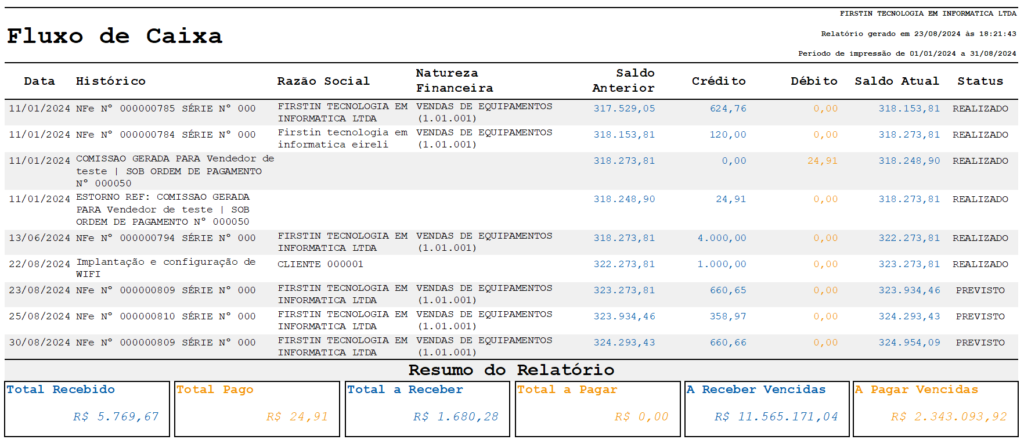Select the "358,97" credit value
The image size is (1024, 443).
point(728,317)
